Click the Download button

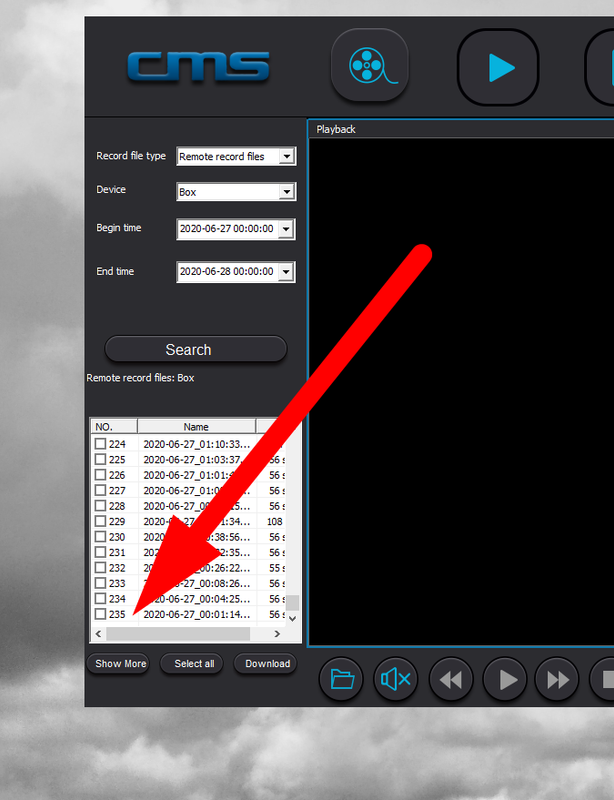265,664
